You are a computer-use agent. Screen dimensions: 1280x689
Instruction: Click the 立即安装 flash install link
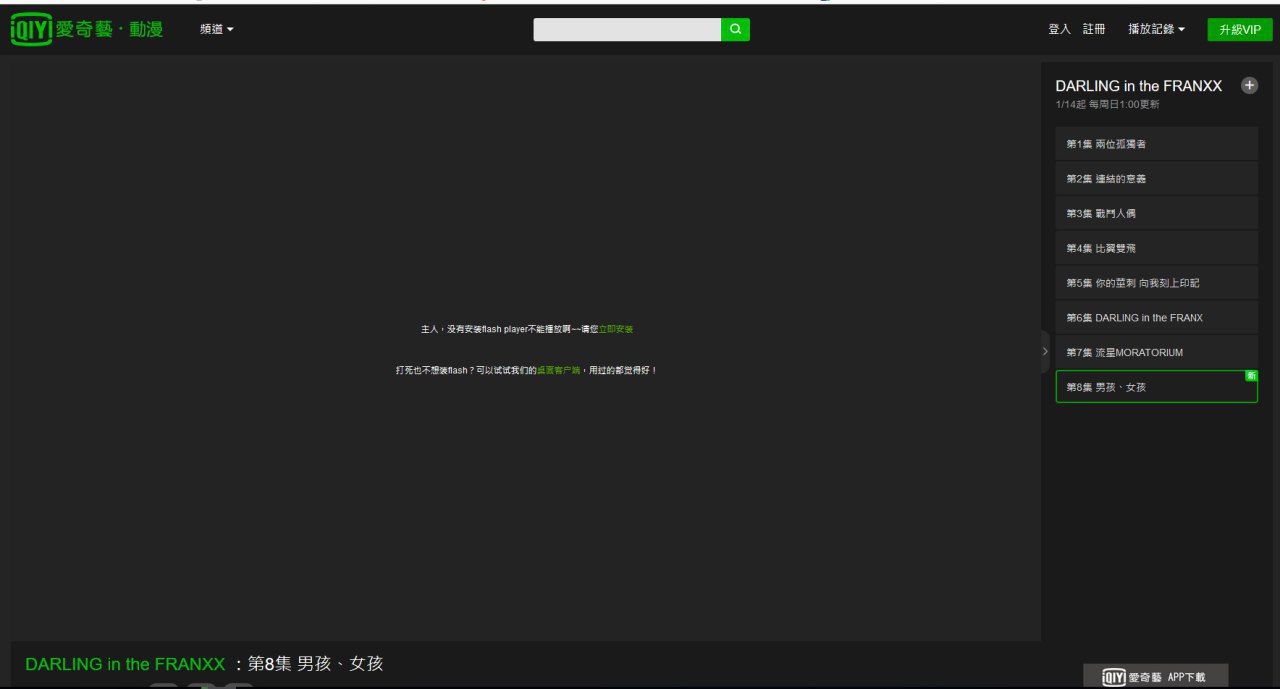tap(616, 329)
